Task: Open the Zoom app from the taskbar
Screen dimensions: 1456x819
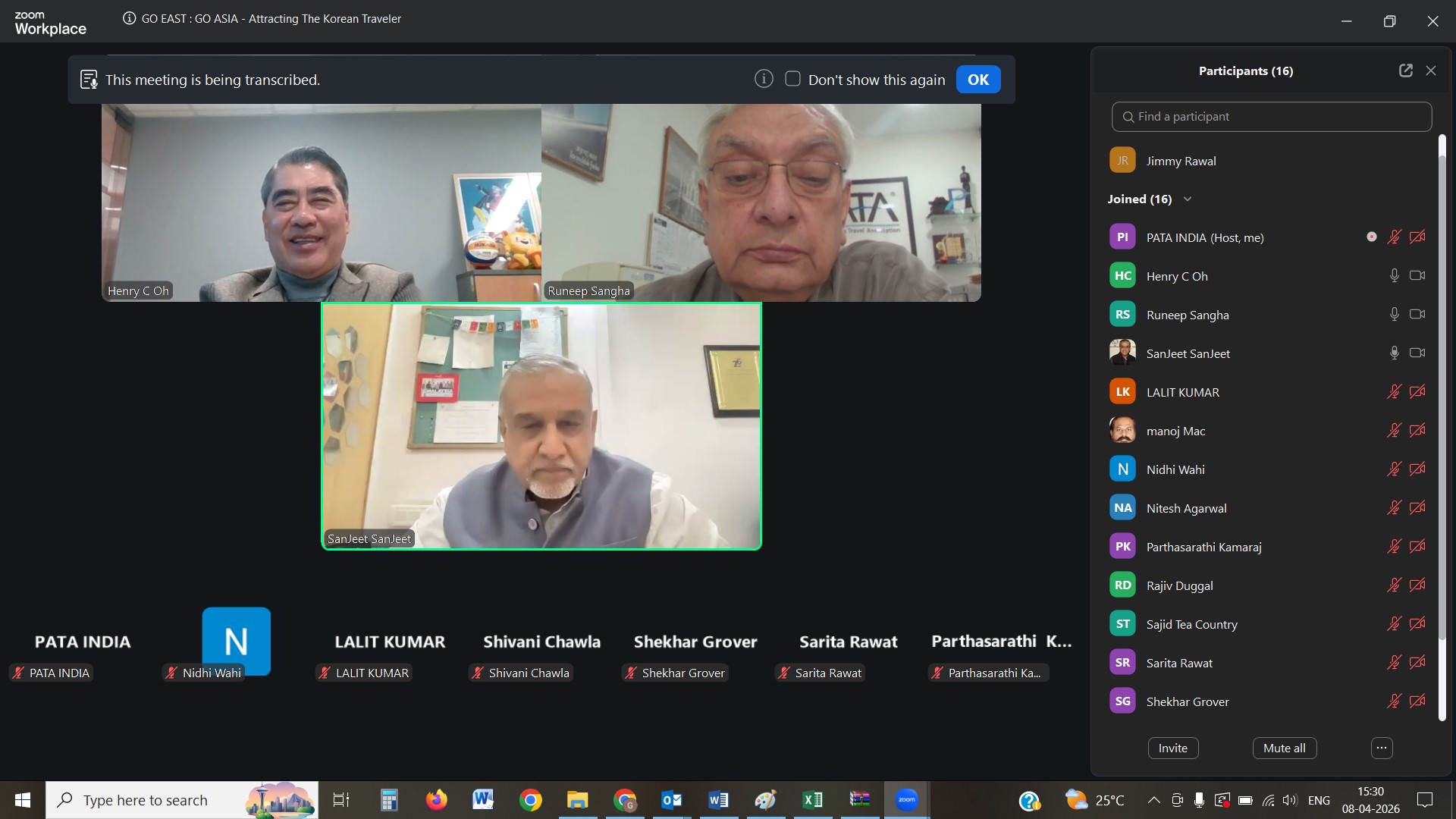Action: pos(907,799)
